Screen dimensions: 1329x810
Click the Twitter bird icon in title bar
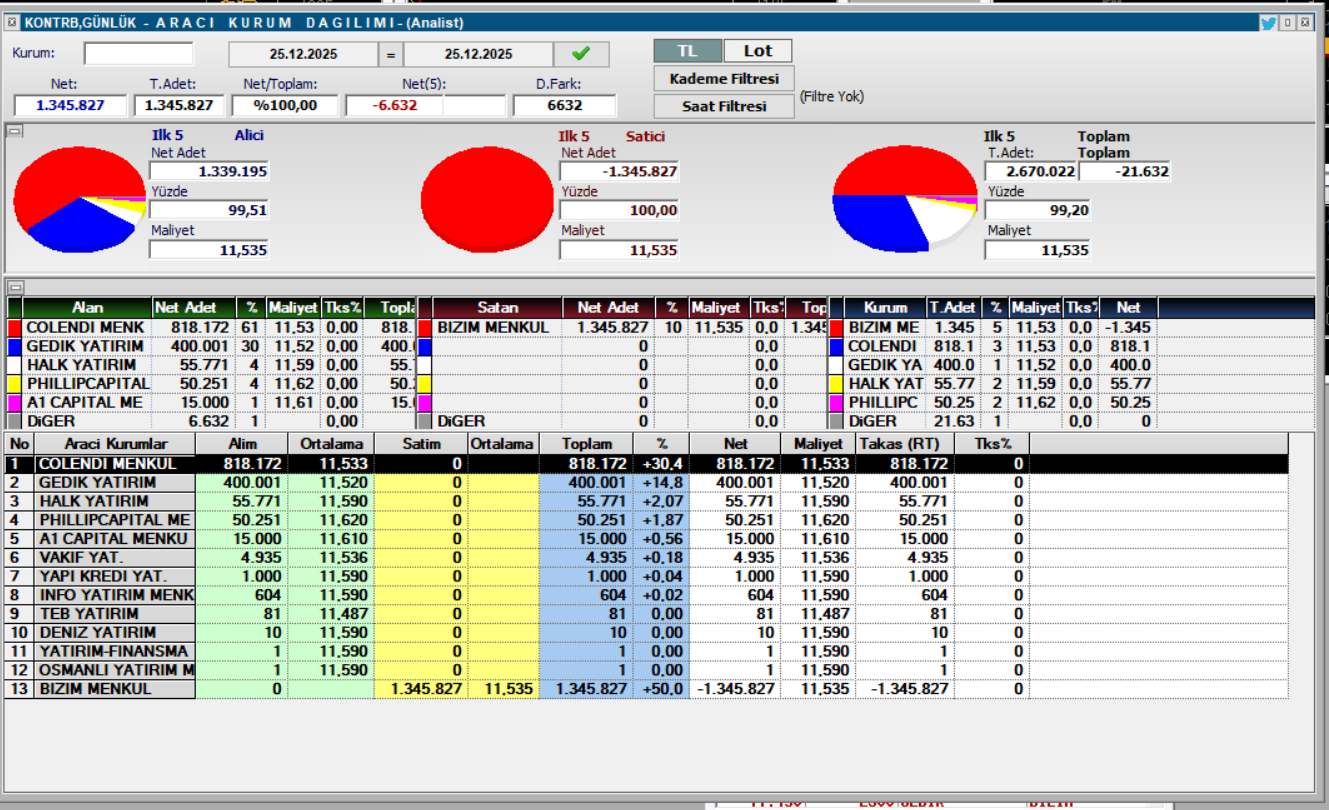pyautogui.click(x=1268, y=23)
